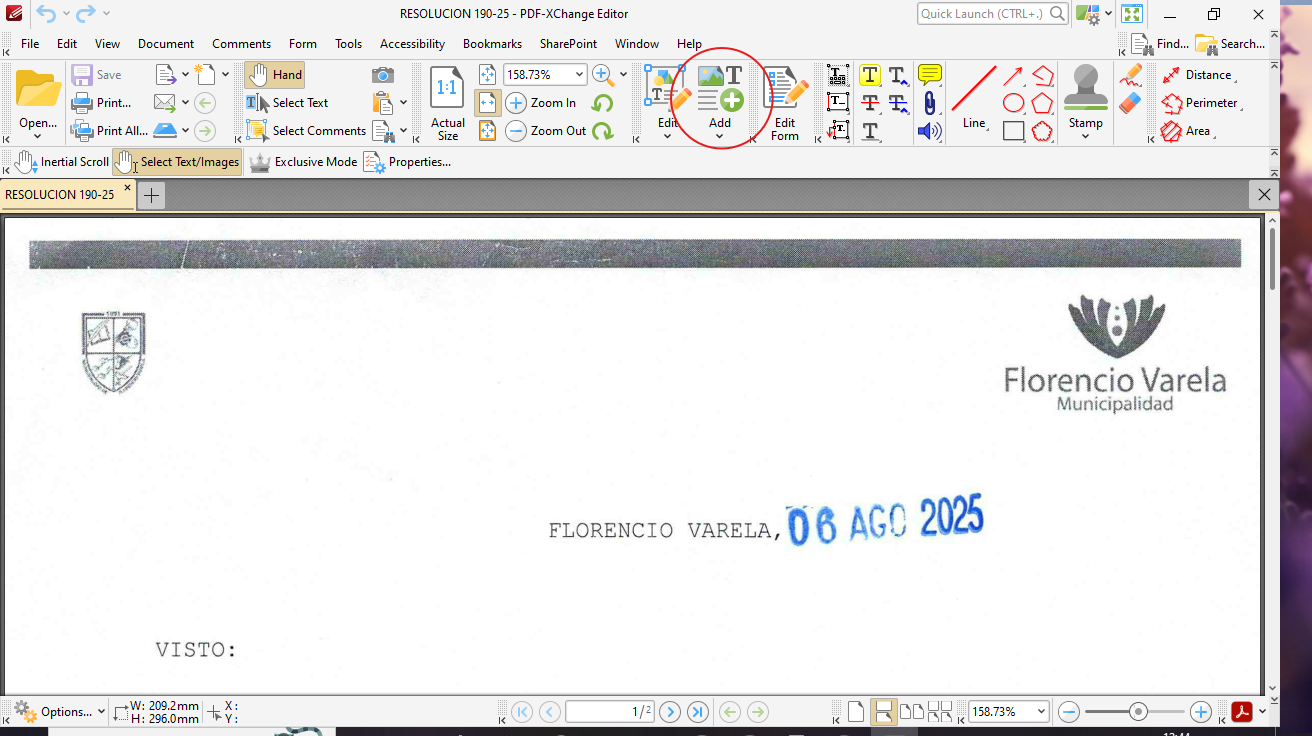
Task: Select the Strikeout Text tool
Action: pyautogui.click(x=870, y=103)
